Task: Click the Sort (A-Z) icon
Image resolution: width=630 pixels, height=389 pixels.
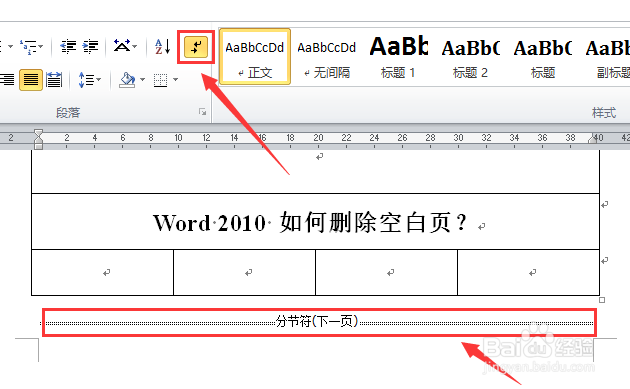Action: pos(163,47)
